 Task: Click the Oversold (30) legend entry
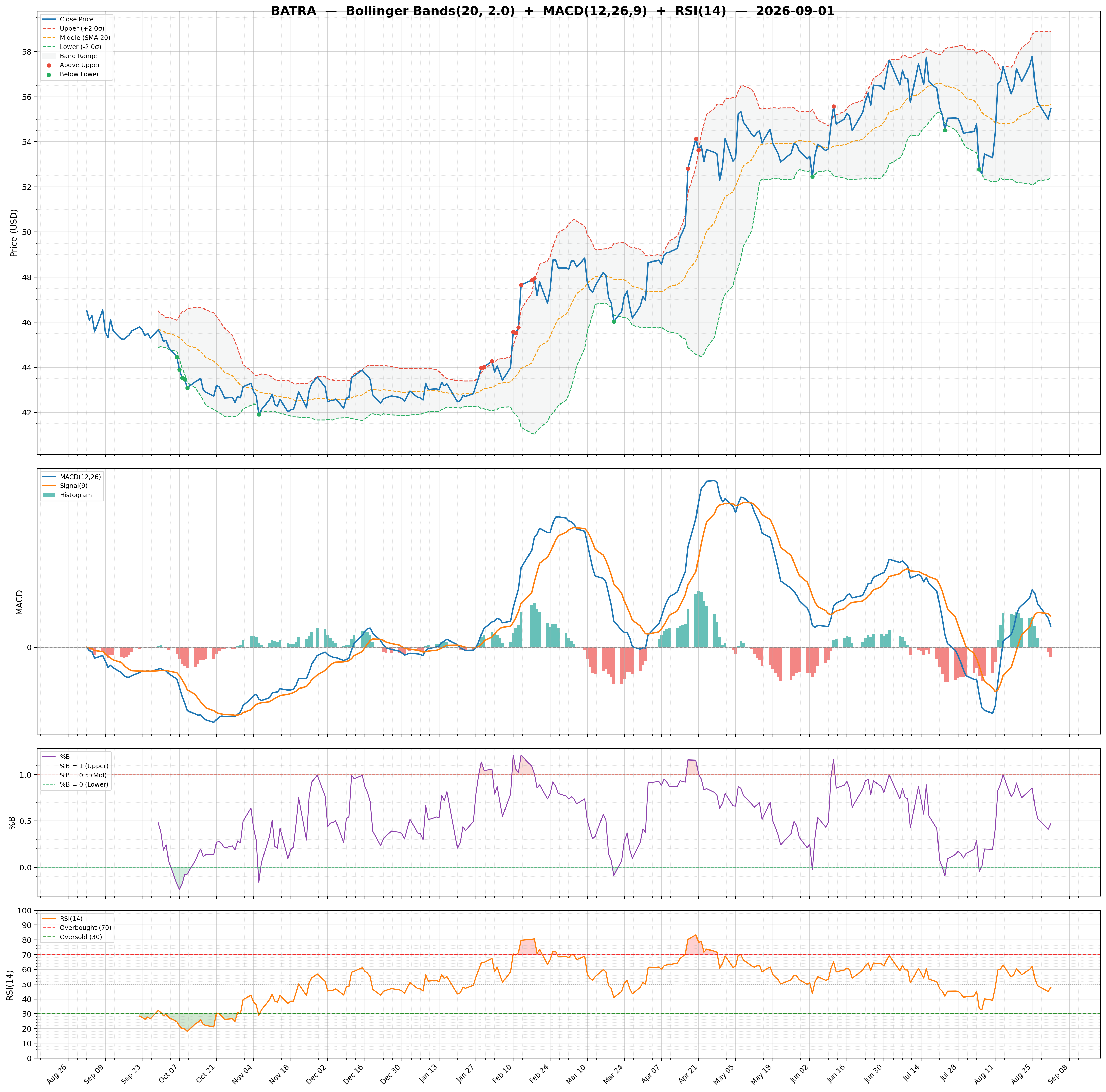pyautogui.click(x=72, y=937)
